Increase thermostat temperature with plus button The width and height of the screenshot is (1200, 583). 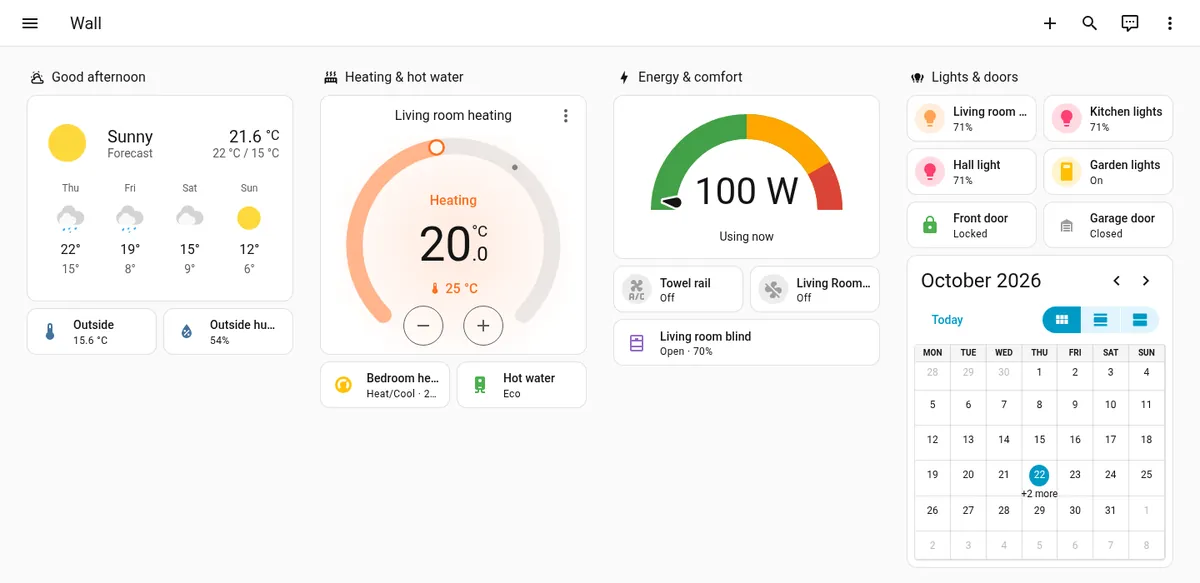pyautogui.click(x=483, y=325)
